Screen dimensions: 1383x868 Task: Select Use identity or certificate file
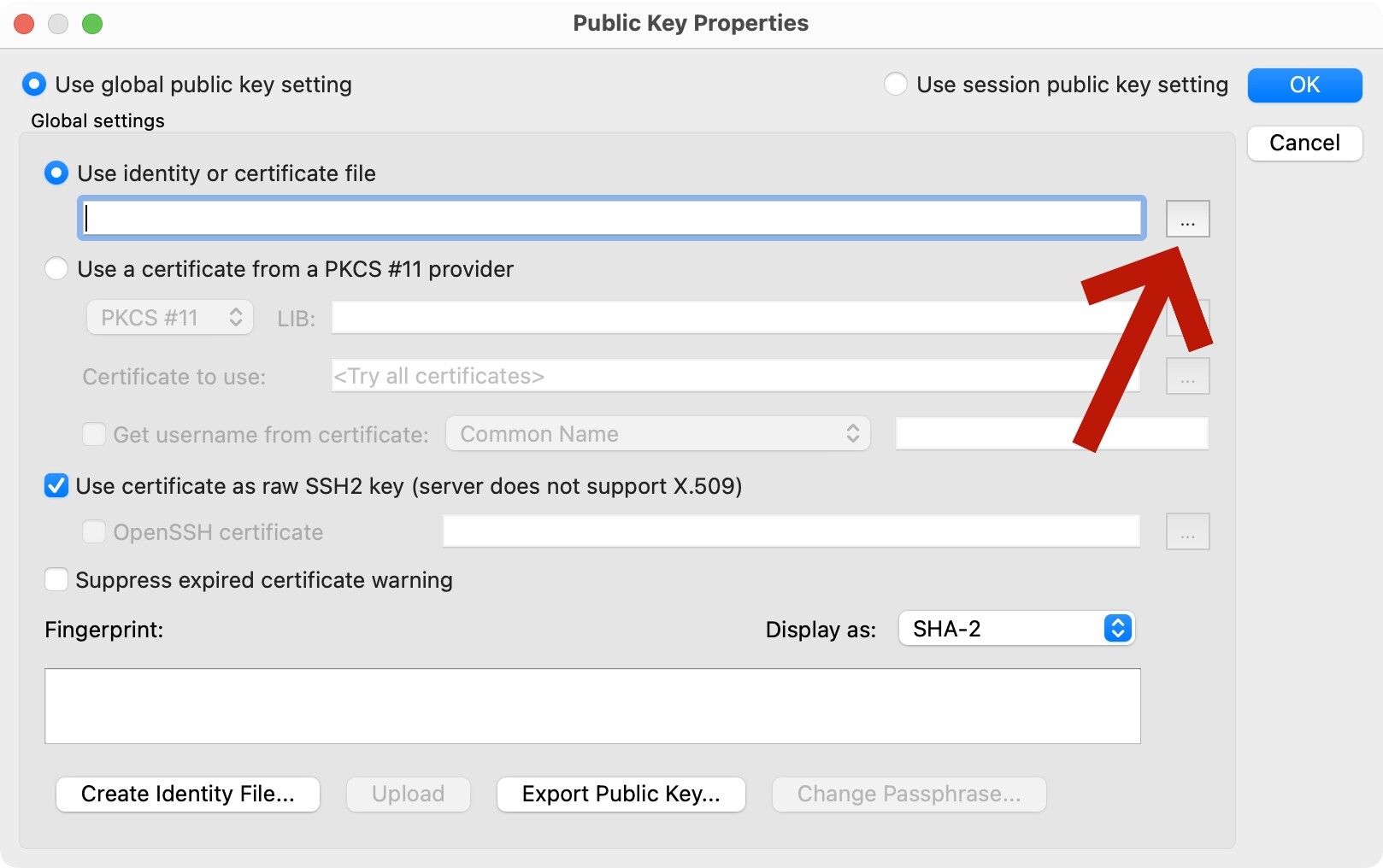(56, 173)
